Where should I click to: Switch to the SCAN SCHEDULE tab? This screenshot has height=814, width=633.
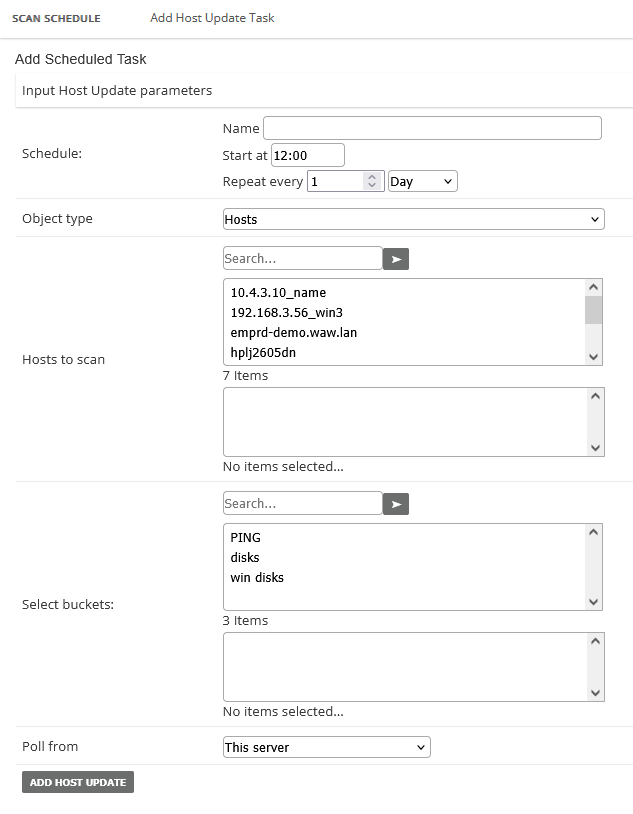coord(58,18)
